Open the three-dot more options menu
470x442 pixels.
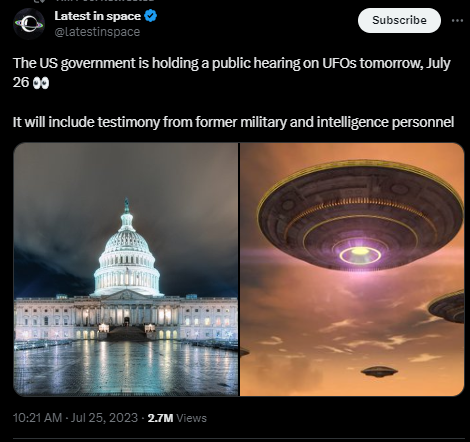457,21
